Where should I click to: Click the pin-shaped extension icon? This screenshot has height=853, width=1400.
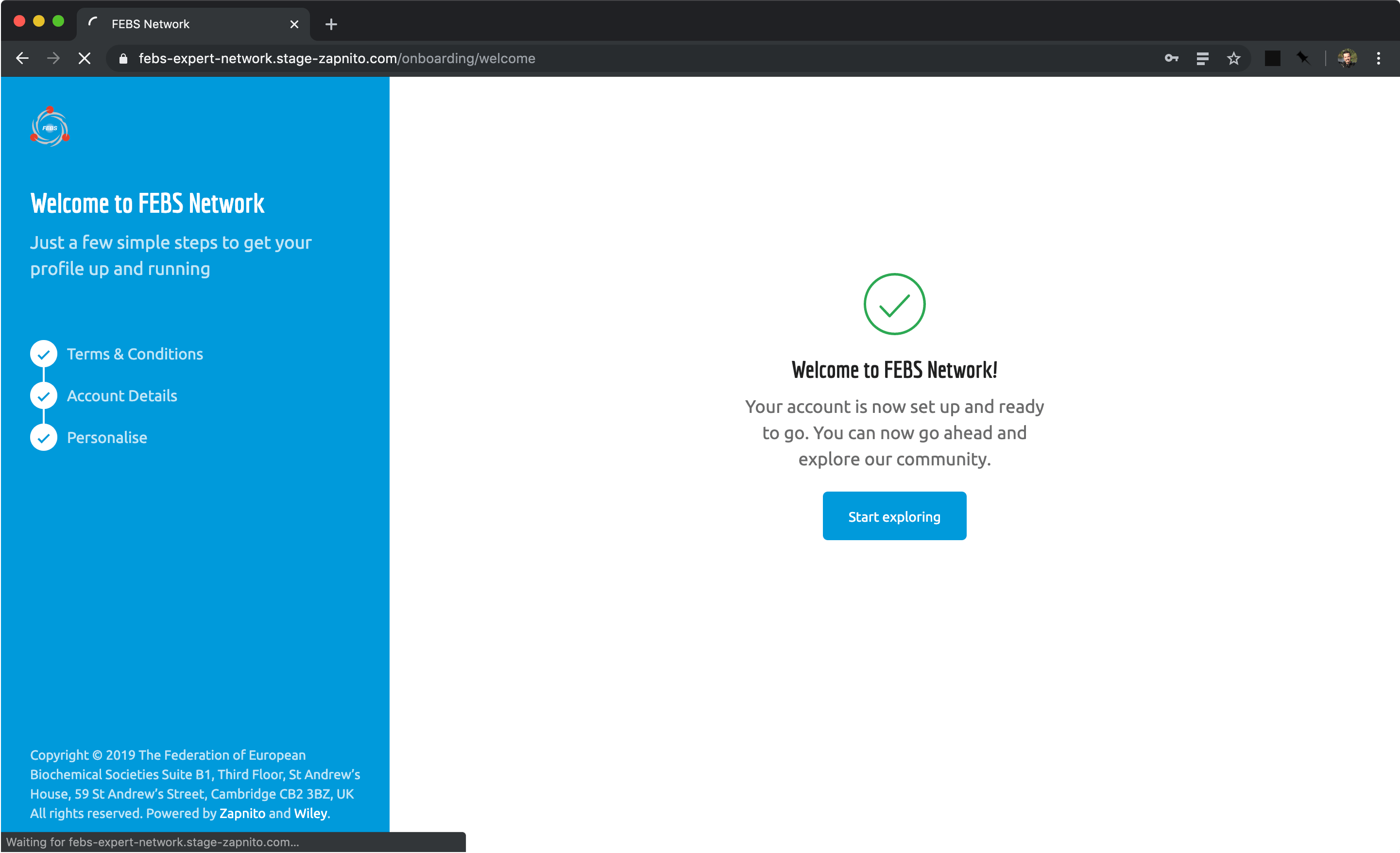coord(1303,58)
